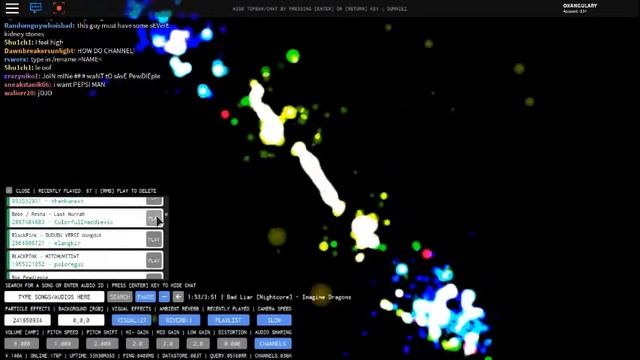
Task: Play BlackPink DUDUDU track
Action: point(154,240)
